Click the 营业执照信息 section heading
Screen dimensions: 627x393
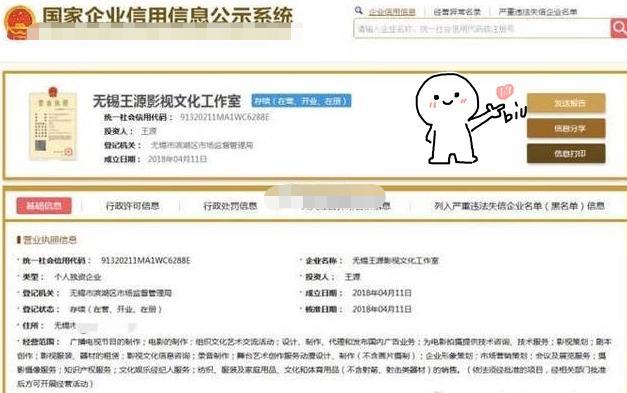click(50, 240)
